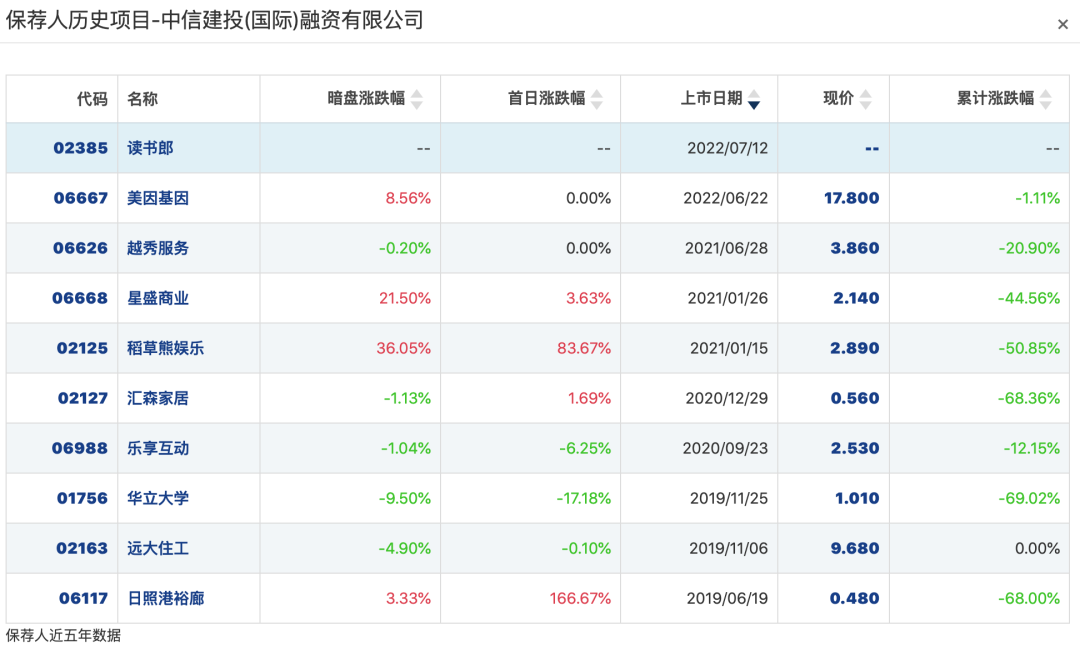1080x646 pixels.
Task: Close the sponsor history dialog
Action: point(1063,24)
